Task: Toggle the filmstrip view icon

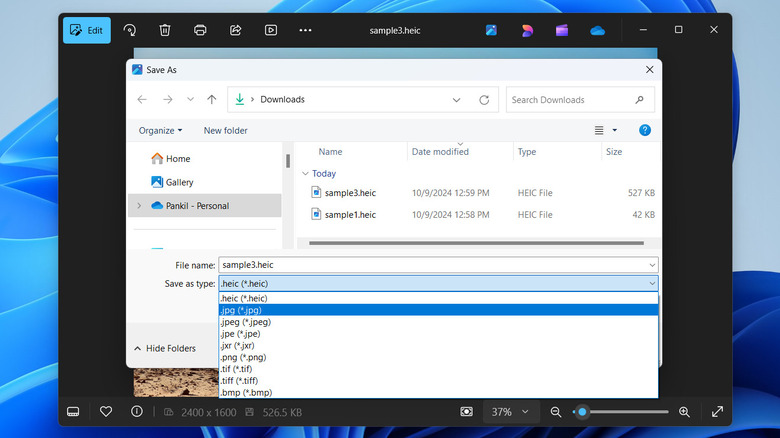Action: pyautogui.click(x=74, y=411)
